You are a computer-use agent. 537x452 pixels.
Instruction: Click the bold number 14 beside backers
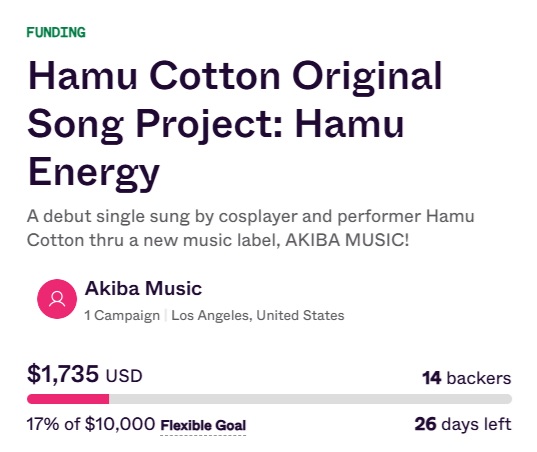[432, 378]
